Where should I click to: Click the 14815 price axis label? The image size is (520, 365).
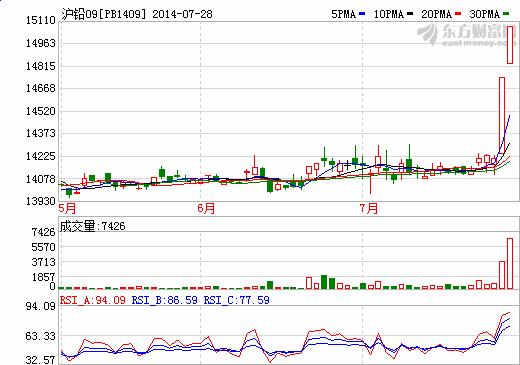coord(41,66)
